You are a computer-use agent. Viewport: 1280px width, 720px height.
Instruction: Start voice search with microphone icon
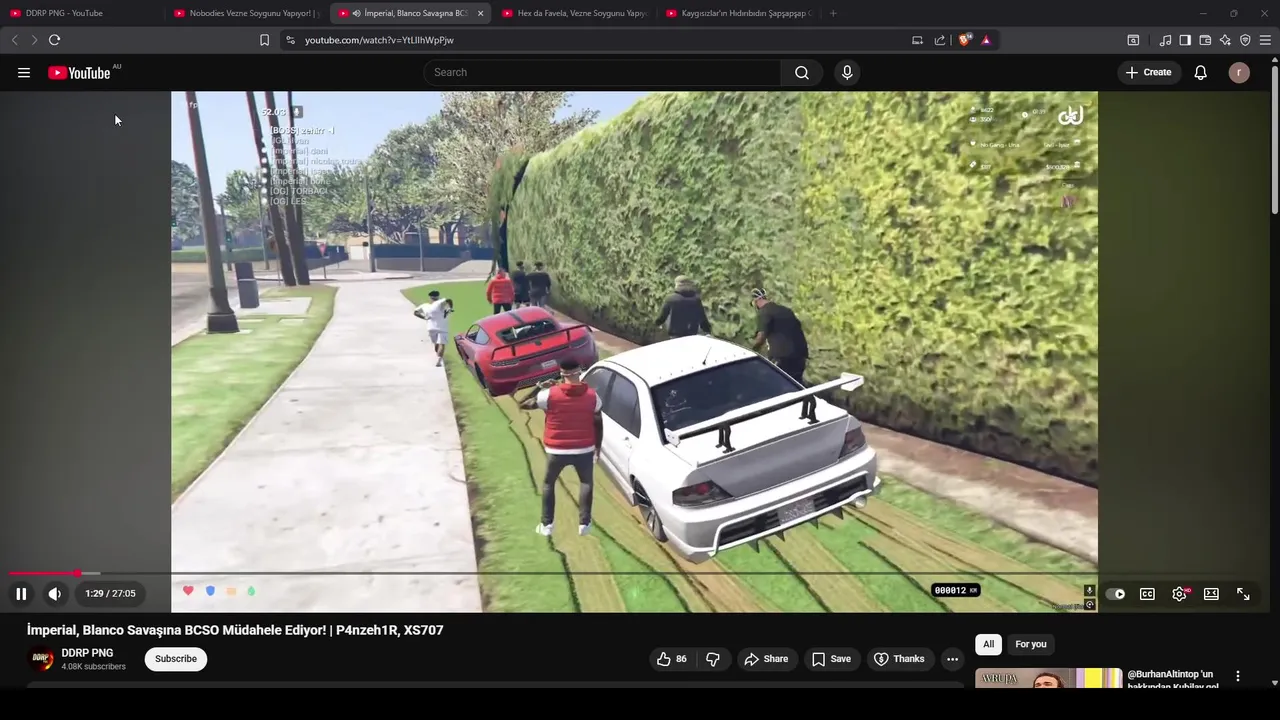[847, 72]
